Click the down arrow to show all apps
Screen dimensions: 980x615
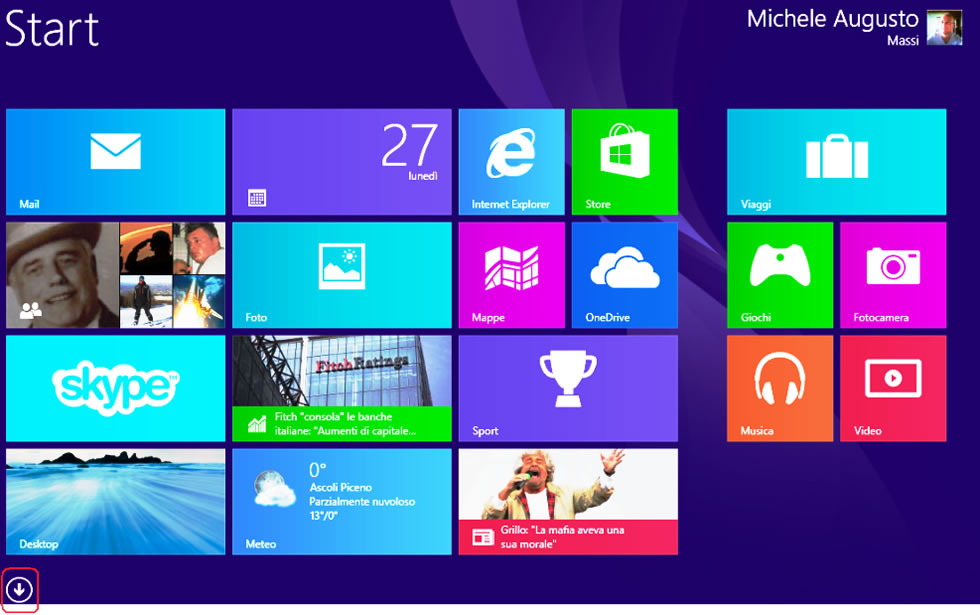19,589
